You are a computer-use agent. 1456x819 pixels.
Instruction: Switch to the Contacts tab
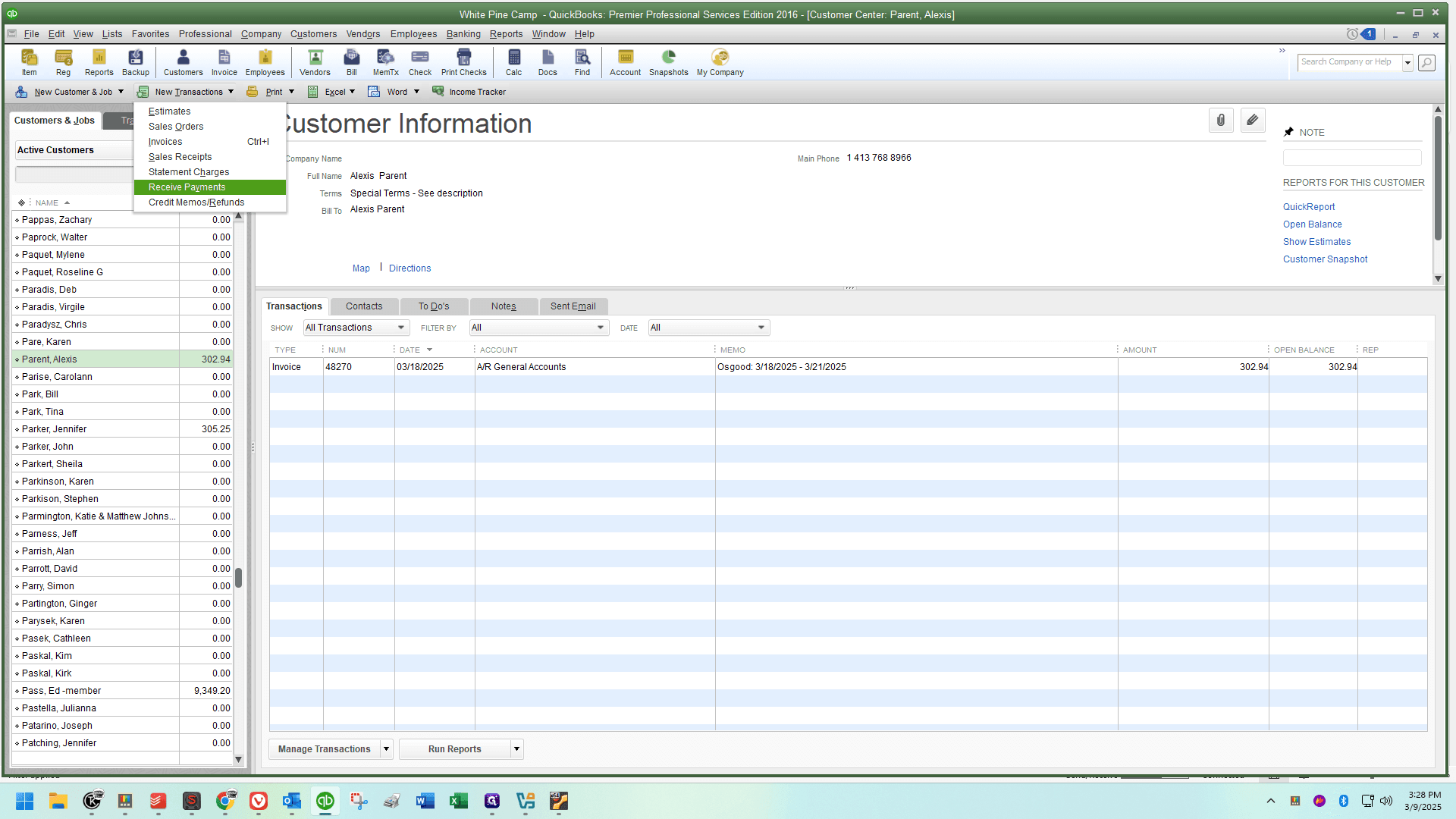coord(364,306)
